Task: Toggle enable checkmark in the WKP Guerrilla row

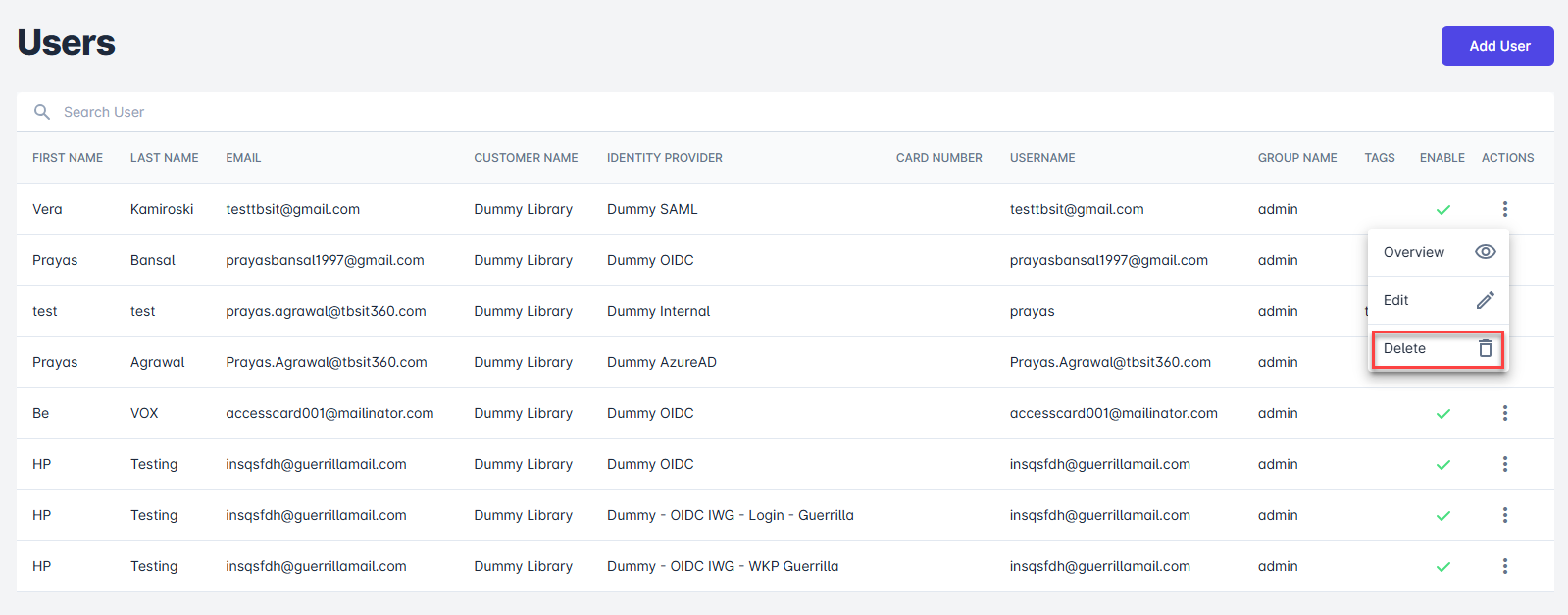Action: click(x=1442, y=567)
